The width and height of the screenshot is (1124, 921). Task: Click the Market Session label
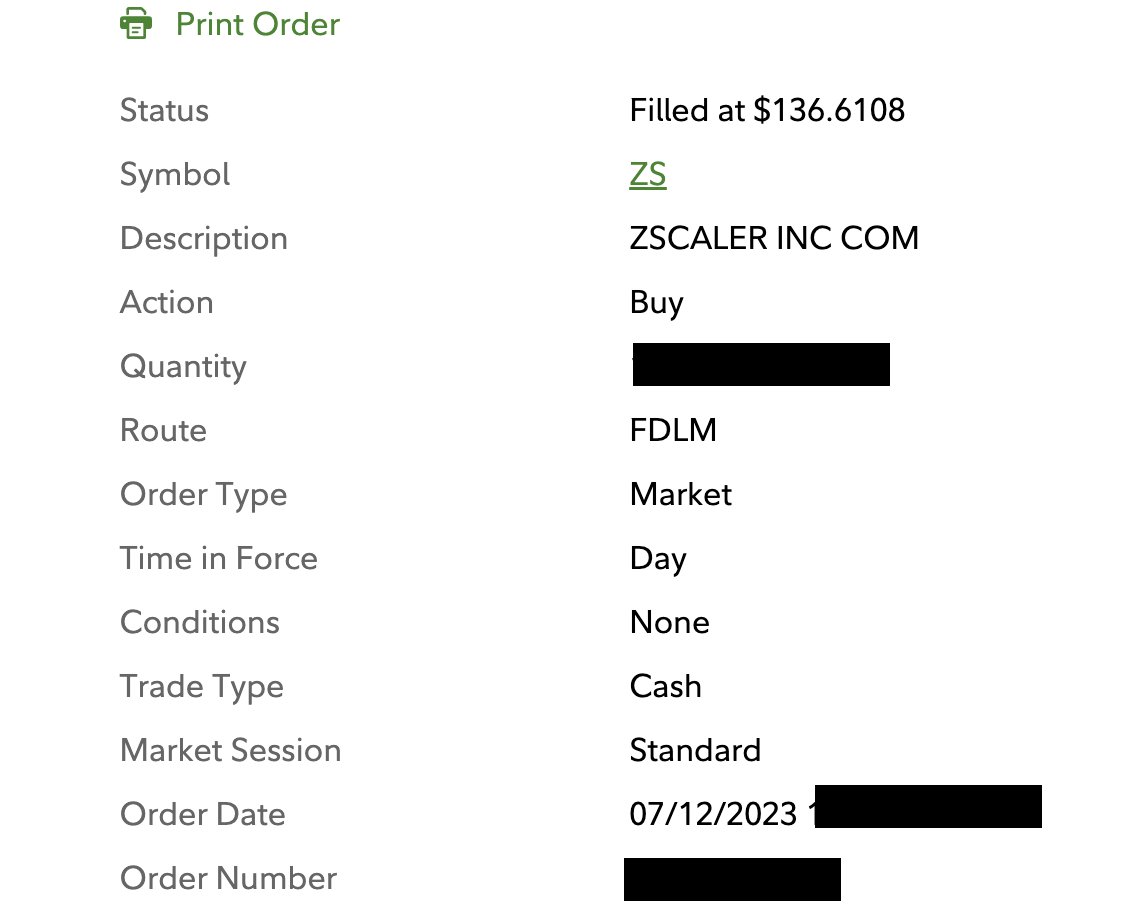click(231, 750)
